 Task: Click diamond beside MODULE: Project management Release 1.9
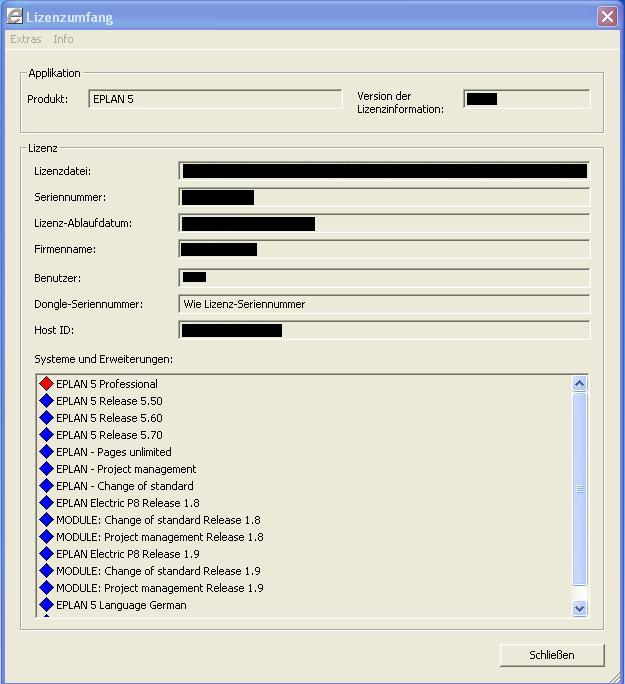[x=46, y=588]
